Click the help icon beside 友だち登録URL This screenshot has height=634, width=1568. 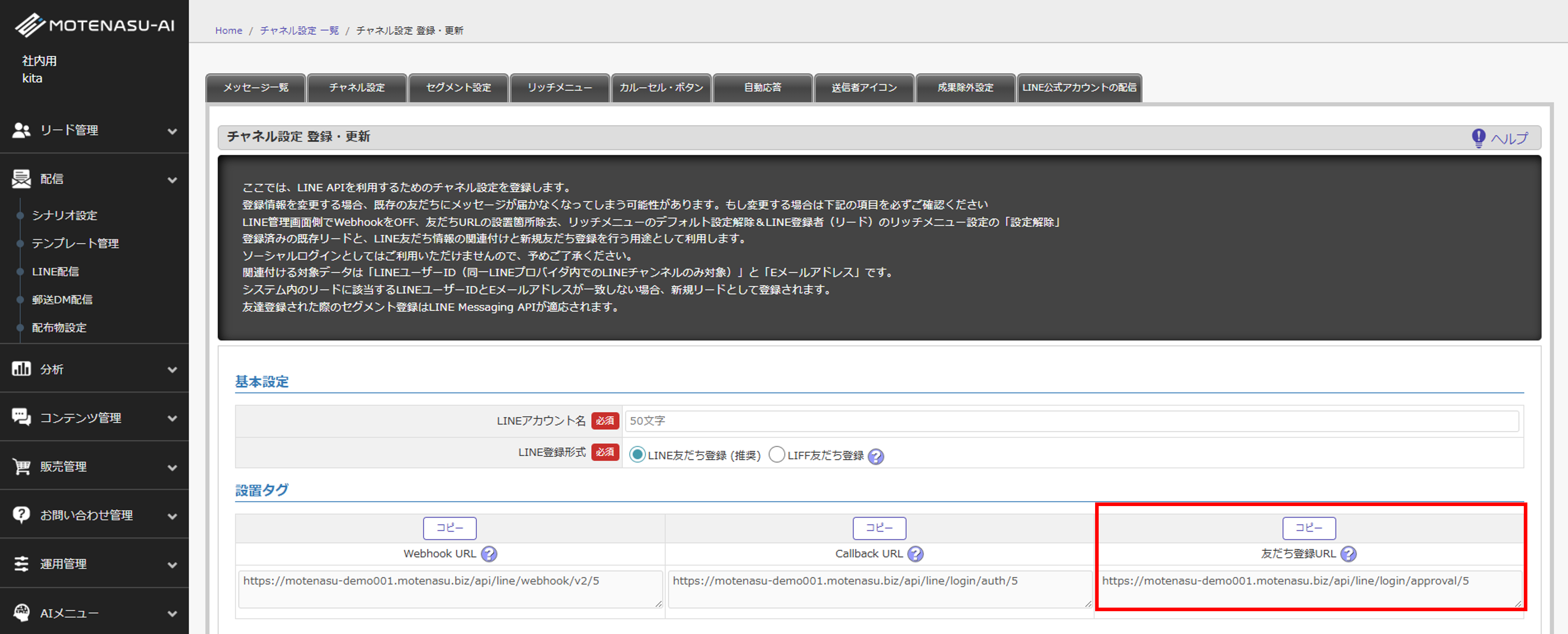tap(1348, 554)
